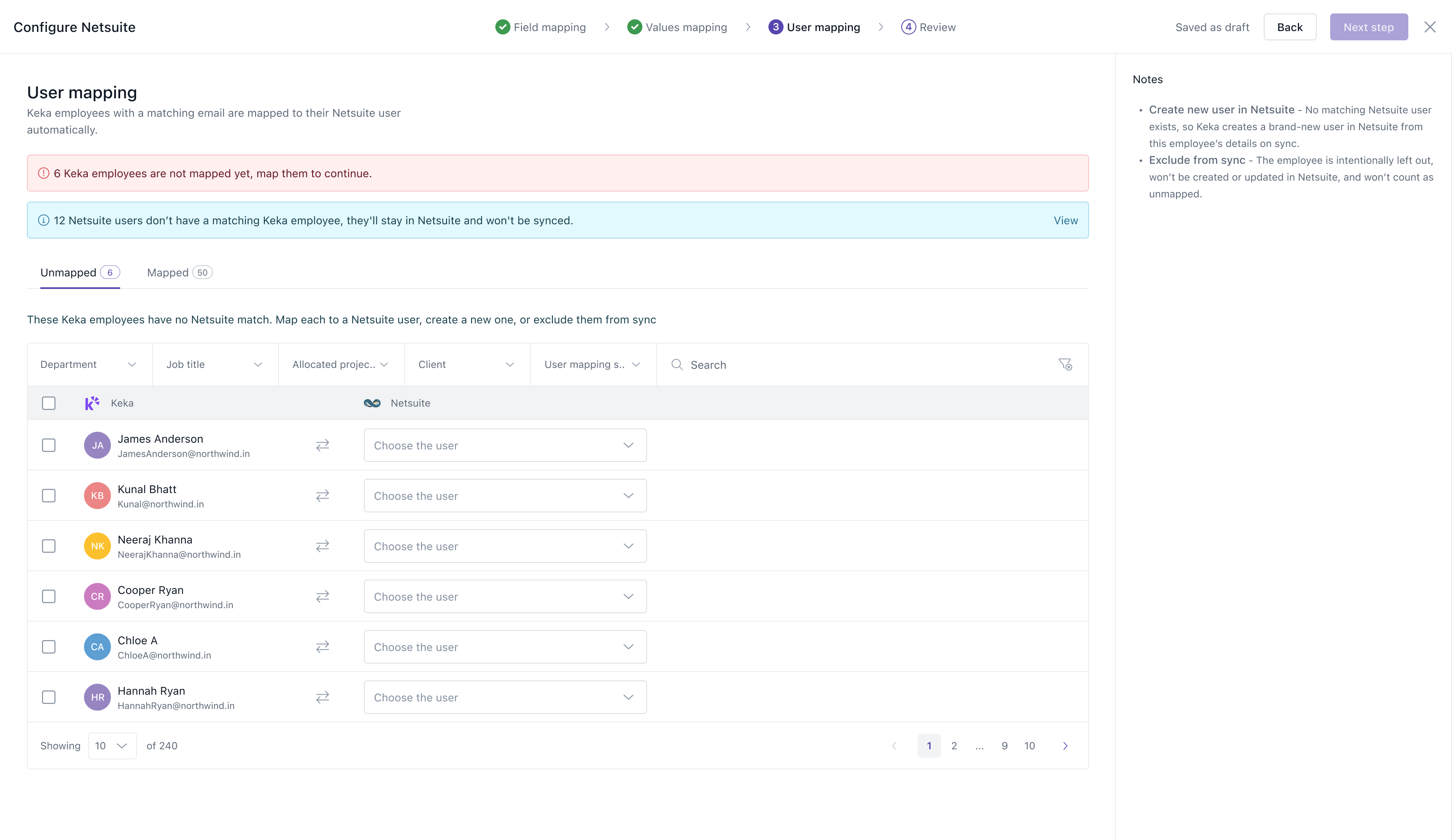Tick the select-all checkbox in header row
The image size is (1452, 840).
coord(49,403)
